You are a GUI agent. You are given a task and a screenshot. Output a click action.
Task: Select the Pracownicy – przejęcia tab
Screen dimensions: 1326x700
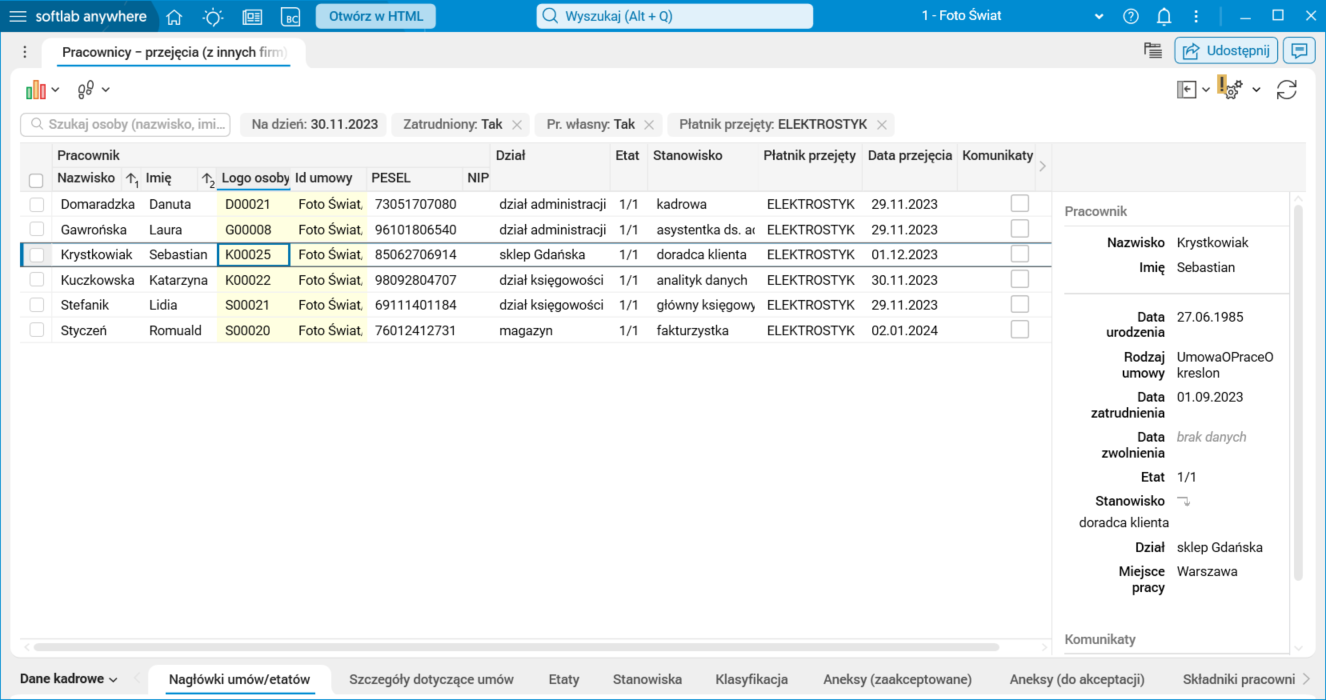click(x=175, y=52)
